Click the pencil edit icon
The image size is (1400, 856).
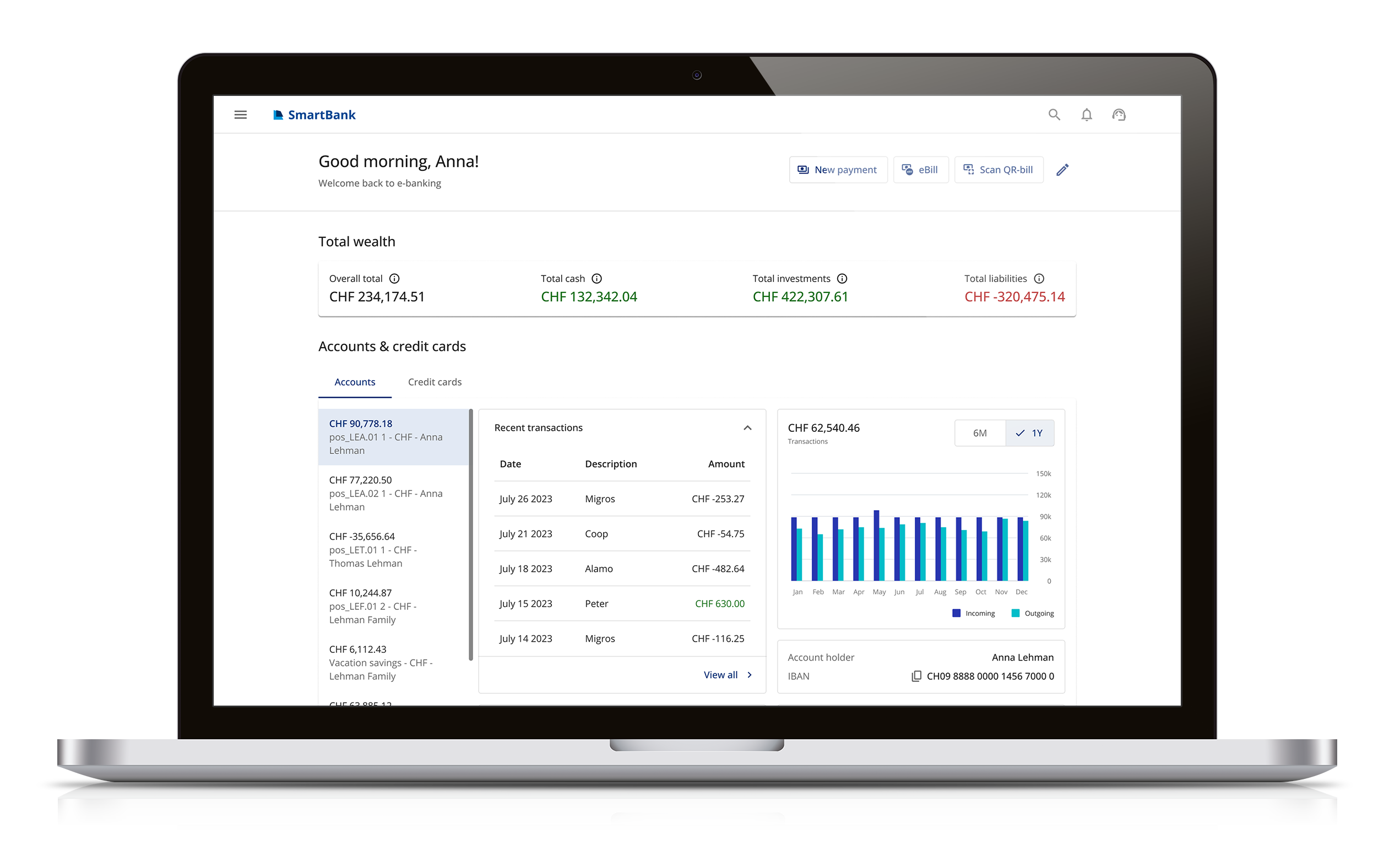pyautogui.click(x=1063, y=170)
